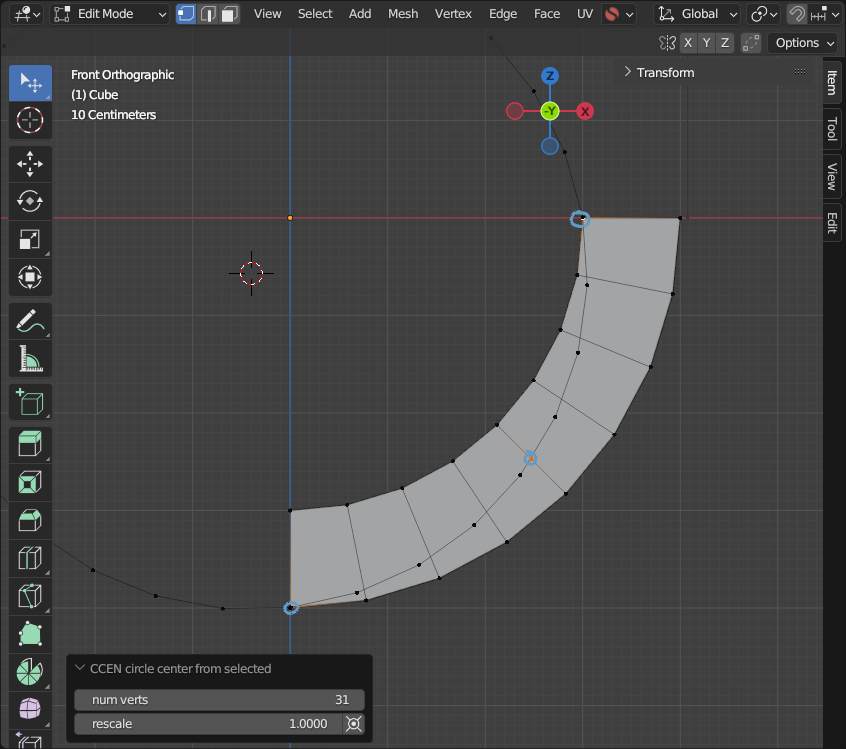Screen dimensions: 846x749
Task: Click the mesh auto-merge snake icon
Action: click(612, 14)
